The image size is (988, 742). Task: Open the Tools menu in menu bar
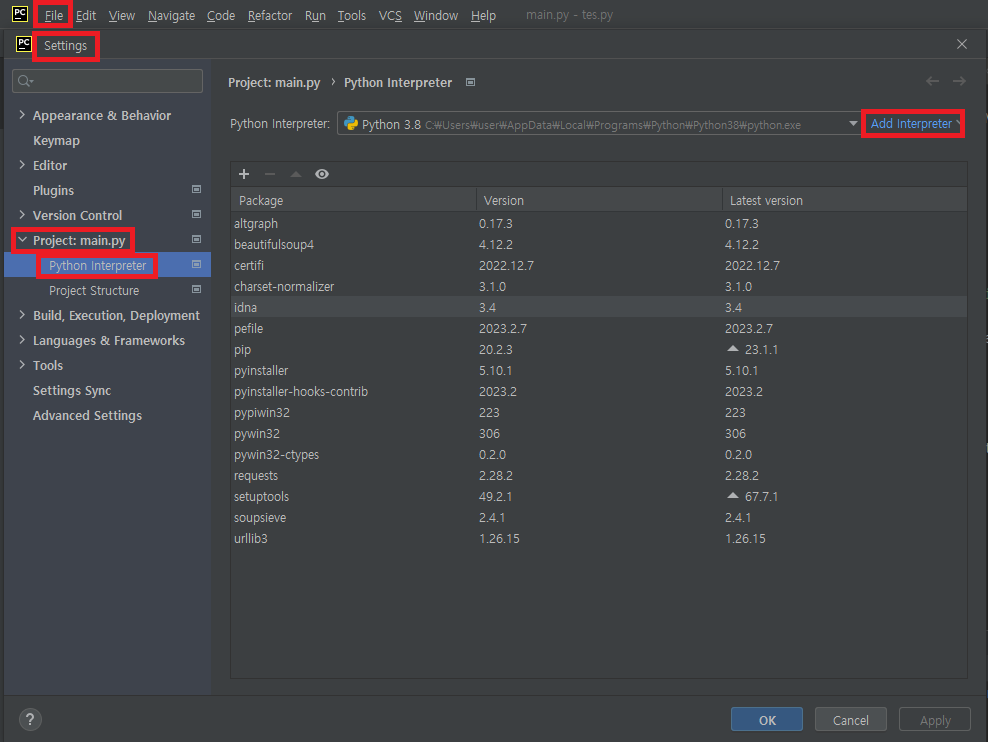point(352,15)
